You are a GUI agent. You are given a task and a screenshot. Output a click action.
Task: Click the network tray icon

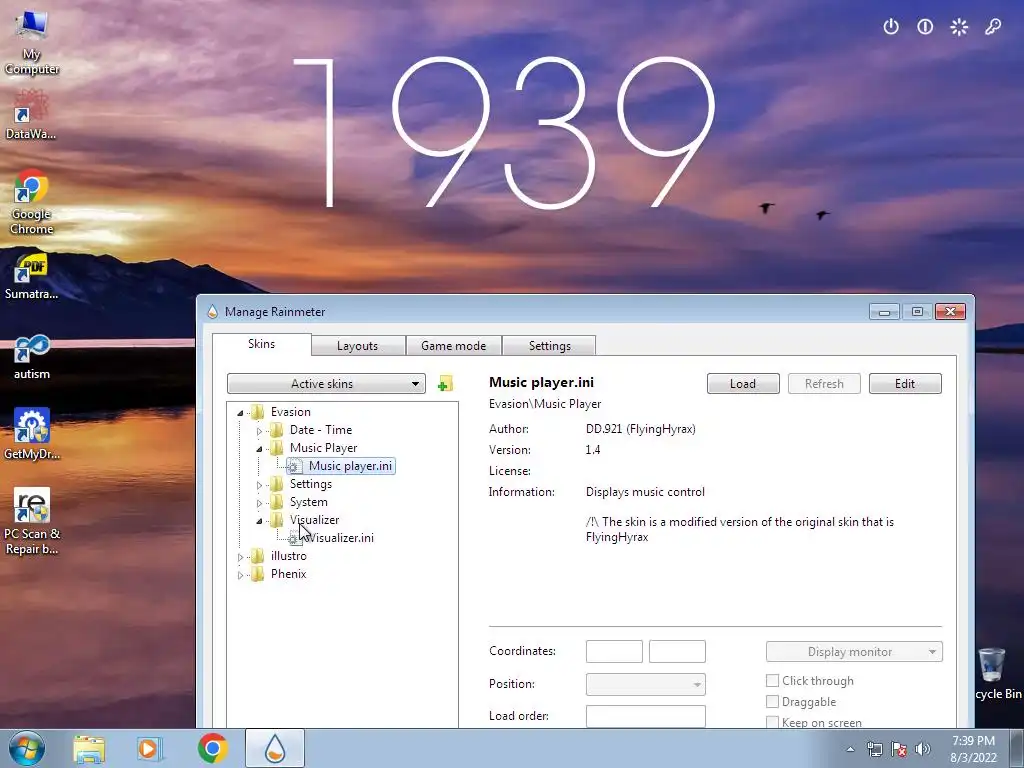coord(874,749)
